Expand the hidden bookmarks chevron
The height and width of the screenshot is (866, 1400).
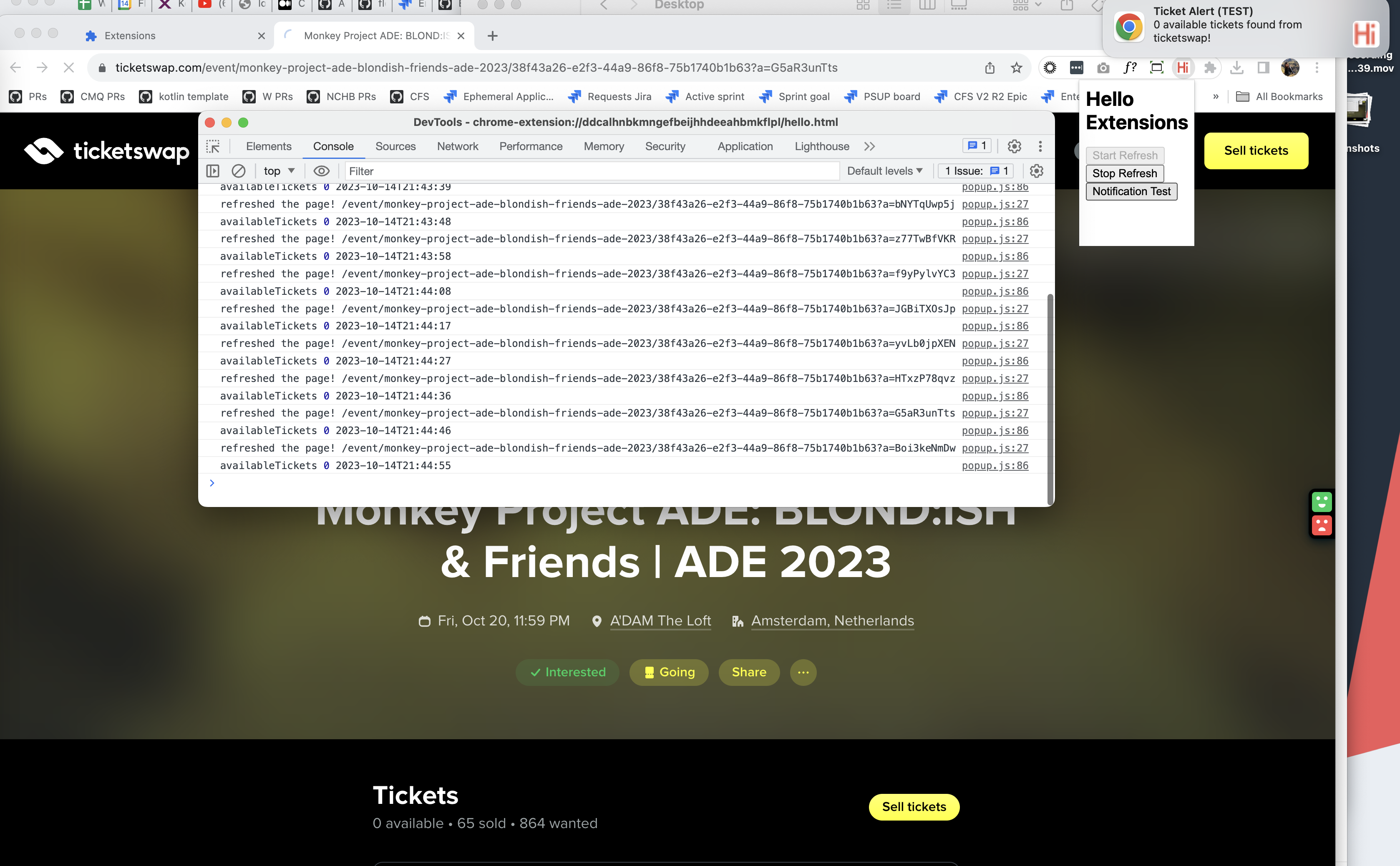coord(1216,96)
